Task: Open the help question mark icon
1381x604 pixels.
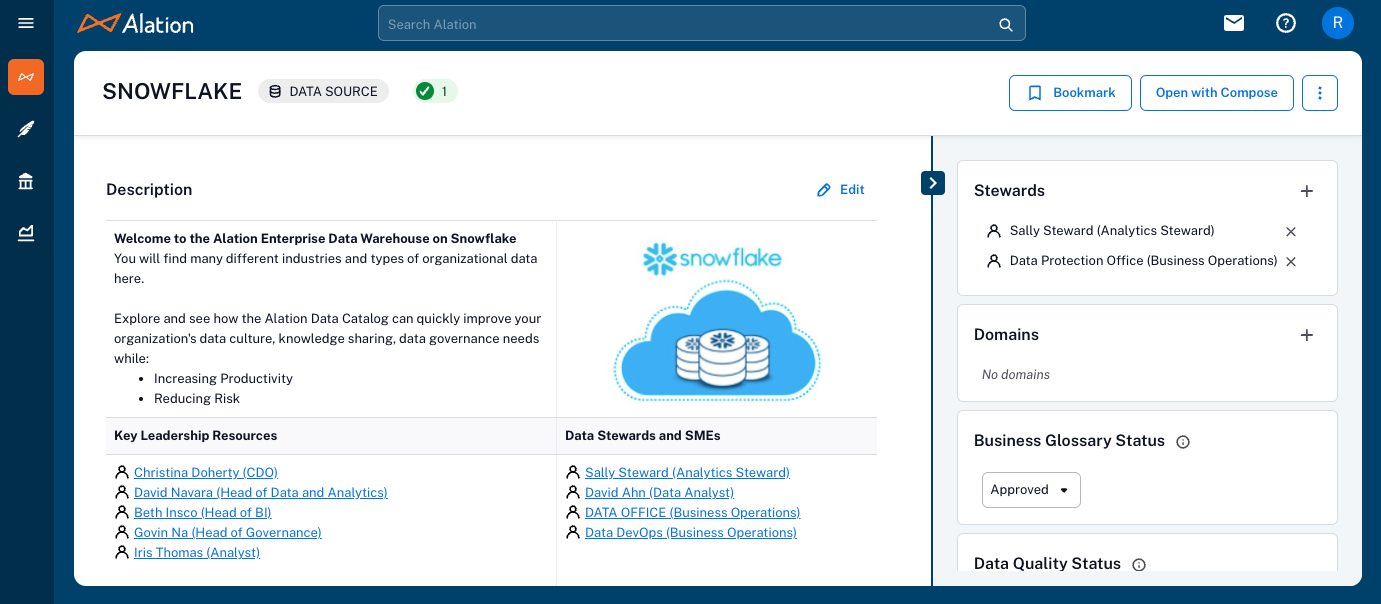Action: pos(1286,23)
